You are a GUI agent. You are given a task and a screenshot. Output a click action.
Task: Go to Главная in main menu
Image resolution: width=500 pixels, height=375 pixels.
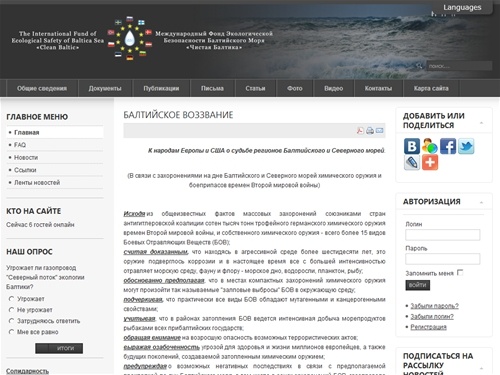[x=55, y=132]
